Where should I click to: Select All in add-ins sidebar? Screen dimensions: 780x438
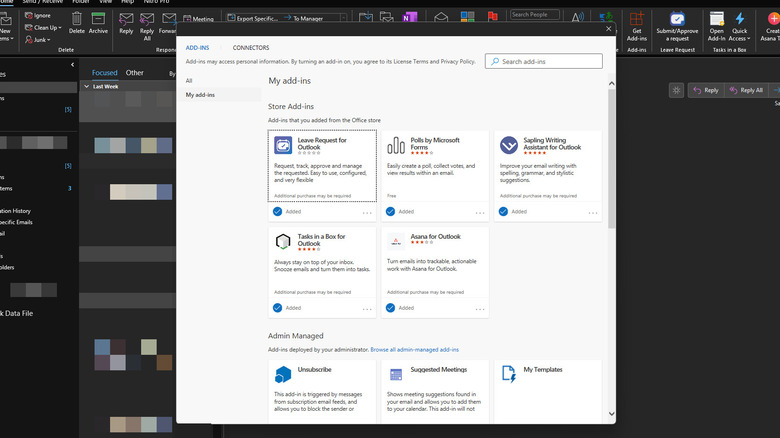click(x=189, y=81)
